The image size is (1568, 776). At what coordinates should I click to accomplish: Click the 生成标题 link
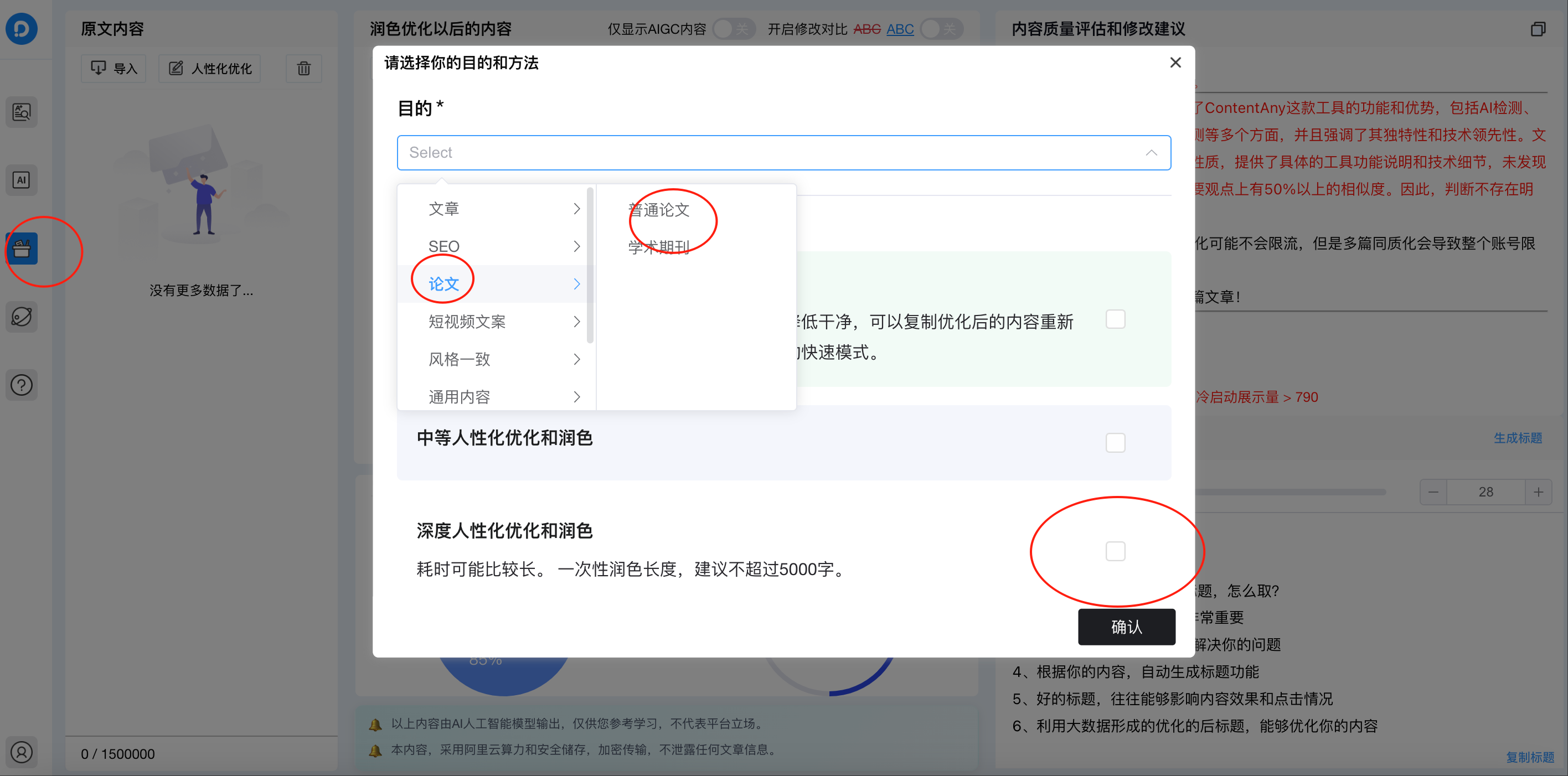[1518, 438]
